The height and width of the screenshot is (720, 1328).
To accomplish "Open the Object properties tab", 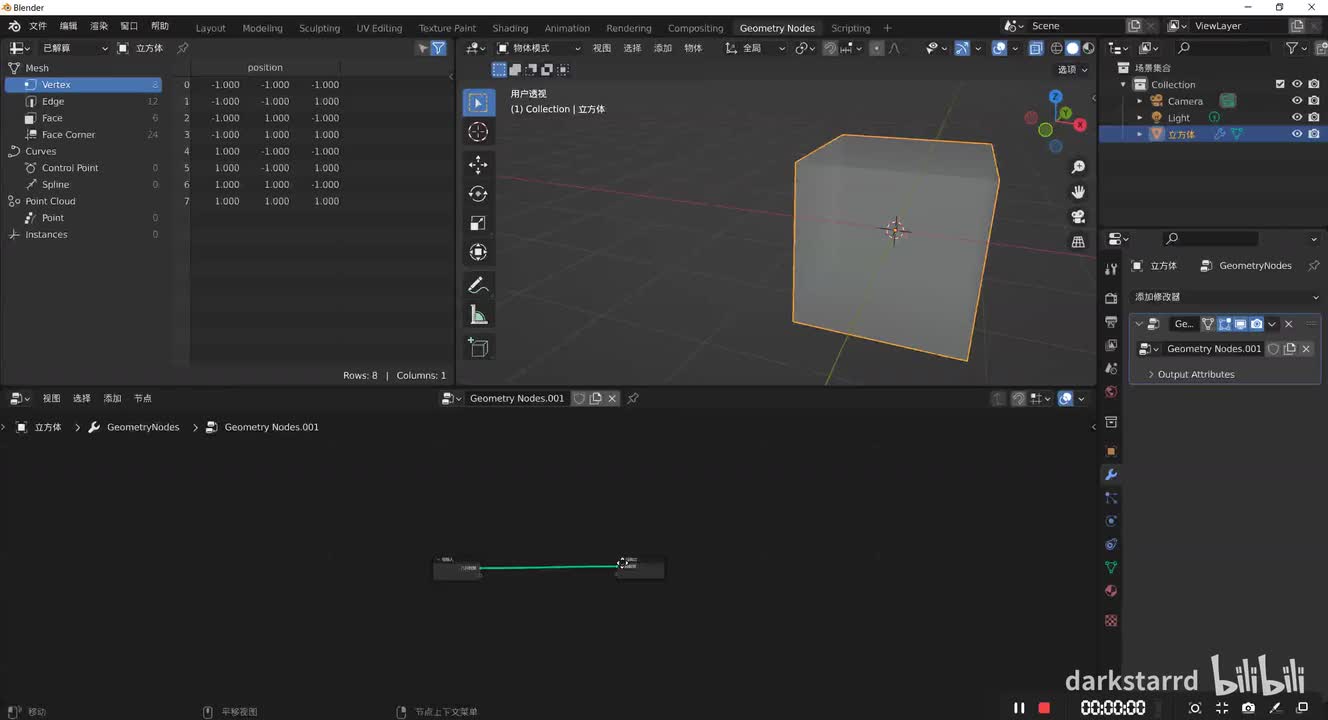I will (1111, 451).
